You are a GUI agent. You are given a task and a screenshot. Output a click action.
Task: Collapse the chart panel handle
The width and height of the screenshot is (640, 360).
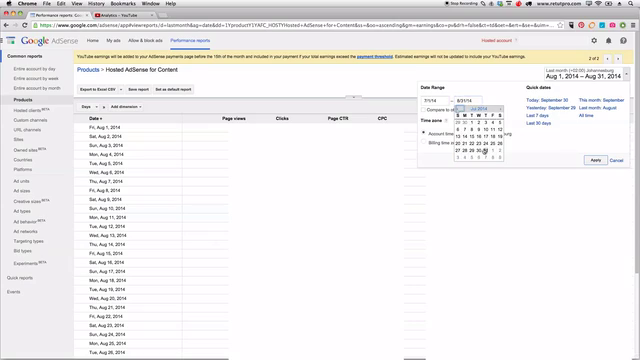click(353, 97)
